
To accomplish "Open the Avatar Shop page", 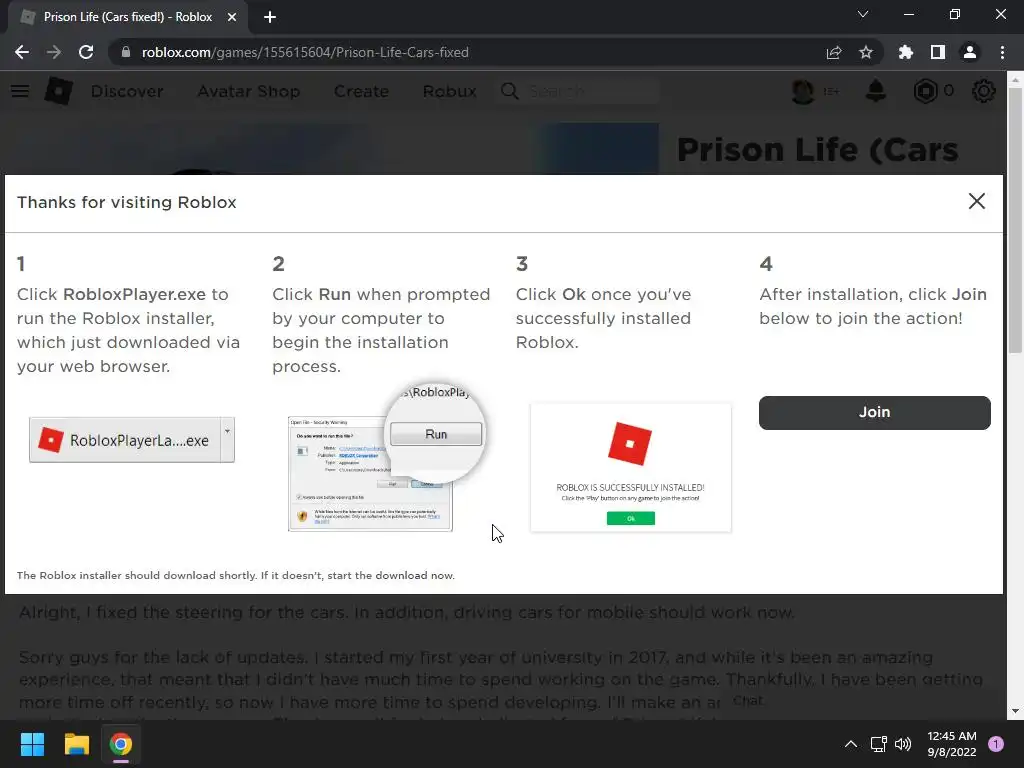I will [x=249, y=91].
